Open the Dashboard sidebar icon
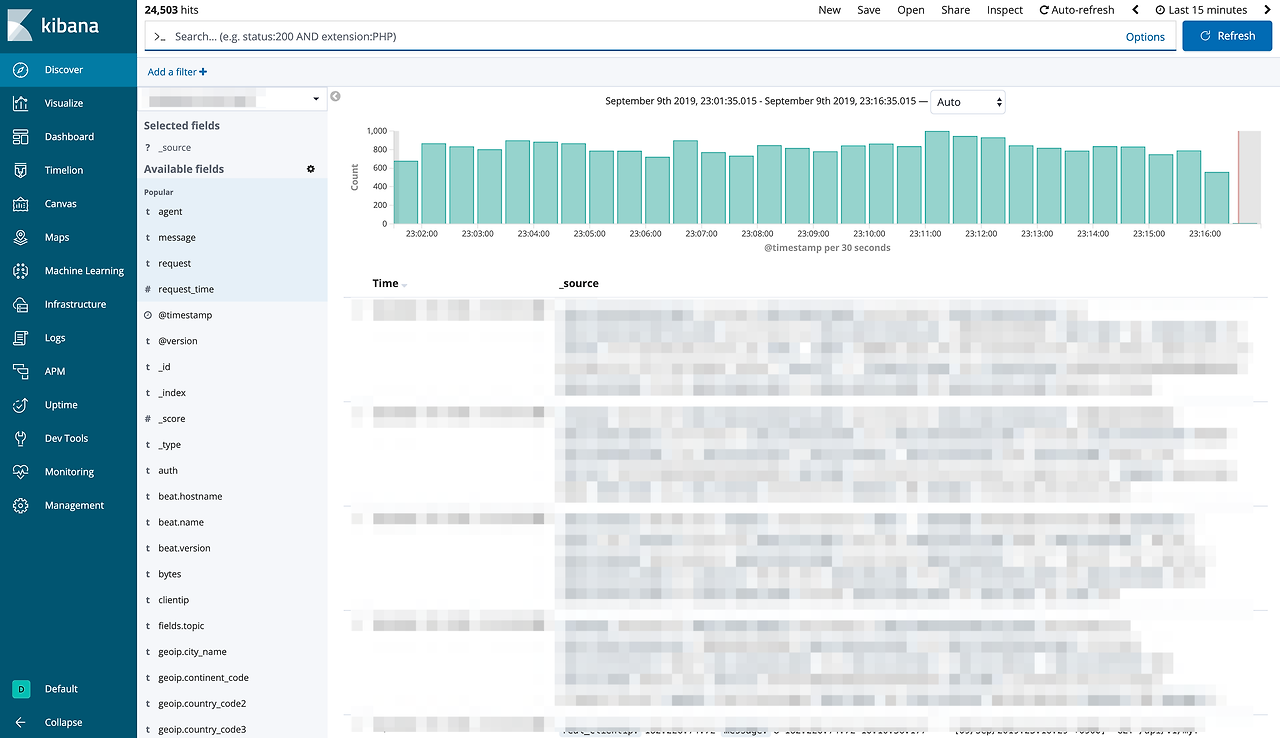The height and width of the screenshot is (738, 1280). coord(21,137)
